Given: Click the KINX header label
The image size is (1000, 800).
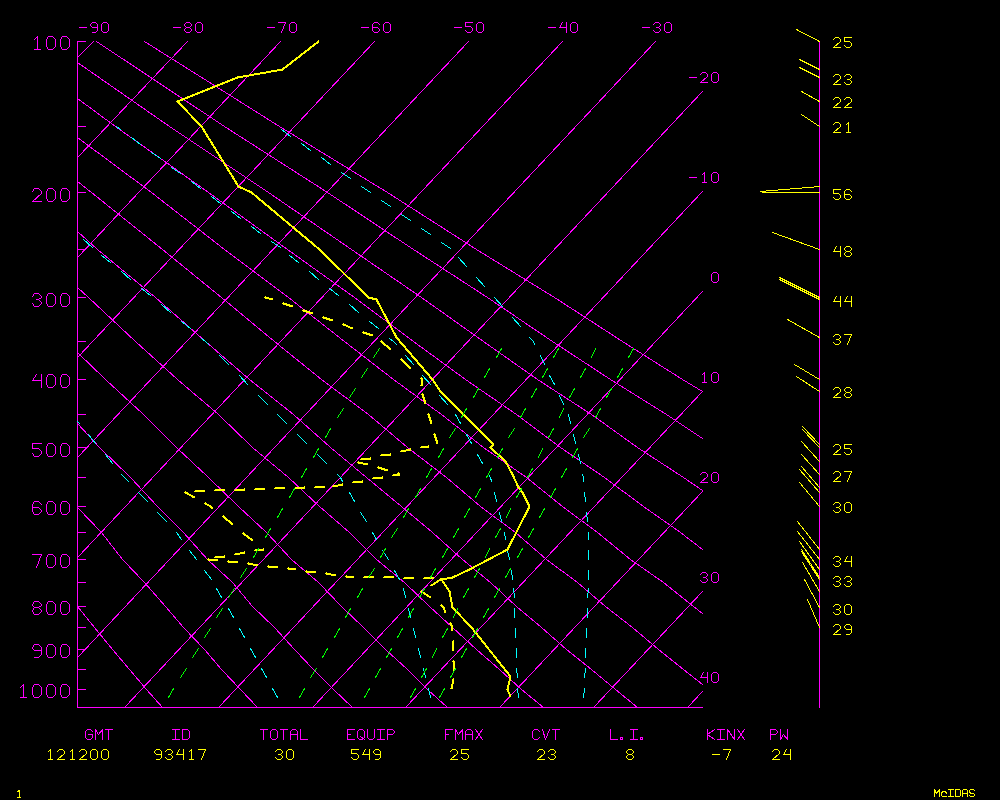Looking at the screenshot, I should [x=726, y=735].
